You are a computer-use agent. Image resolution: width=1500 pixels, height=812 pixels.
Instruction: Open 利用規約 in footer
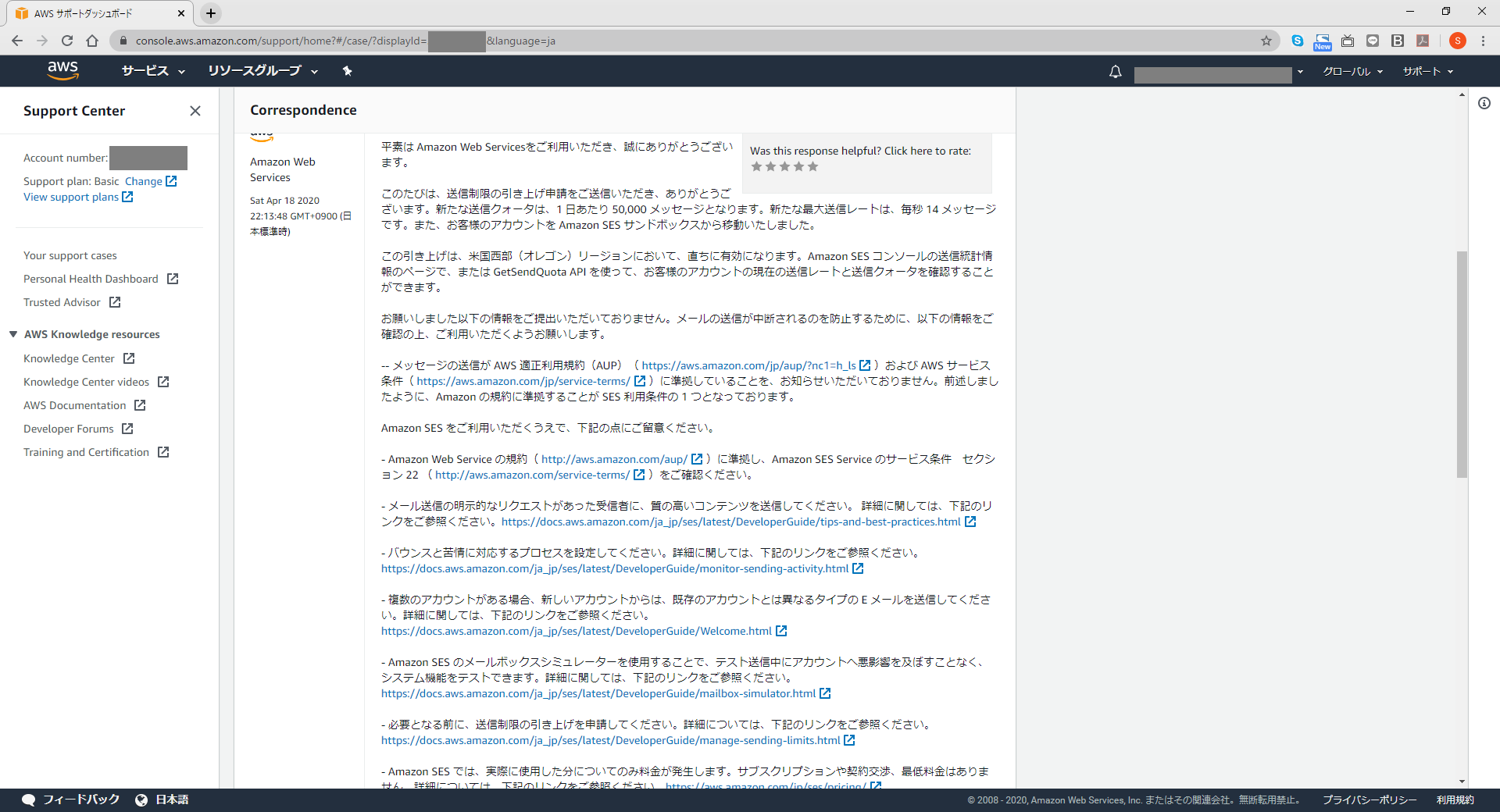point(1455,800)
